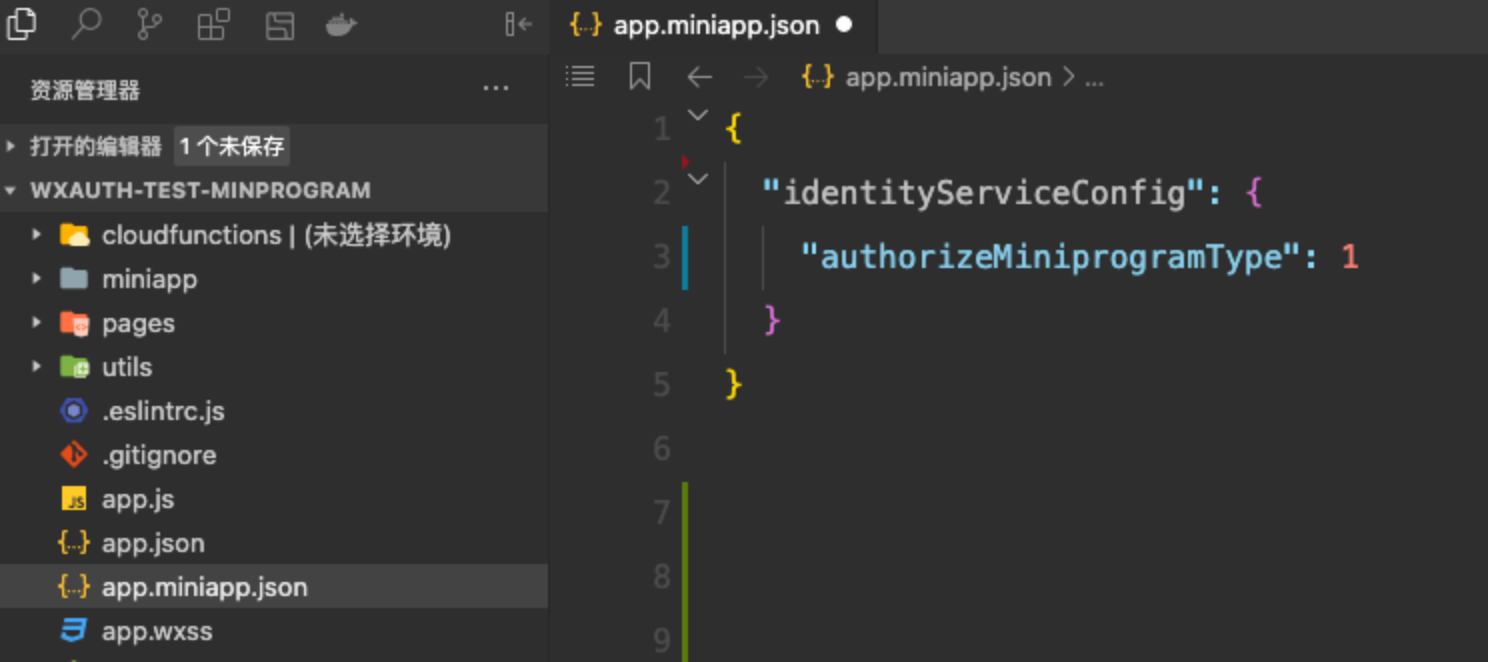Collapse the fold arrow on line 2
Viewport: 1488px width, 662px height.
698,179
